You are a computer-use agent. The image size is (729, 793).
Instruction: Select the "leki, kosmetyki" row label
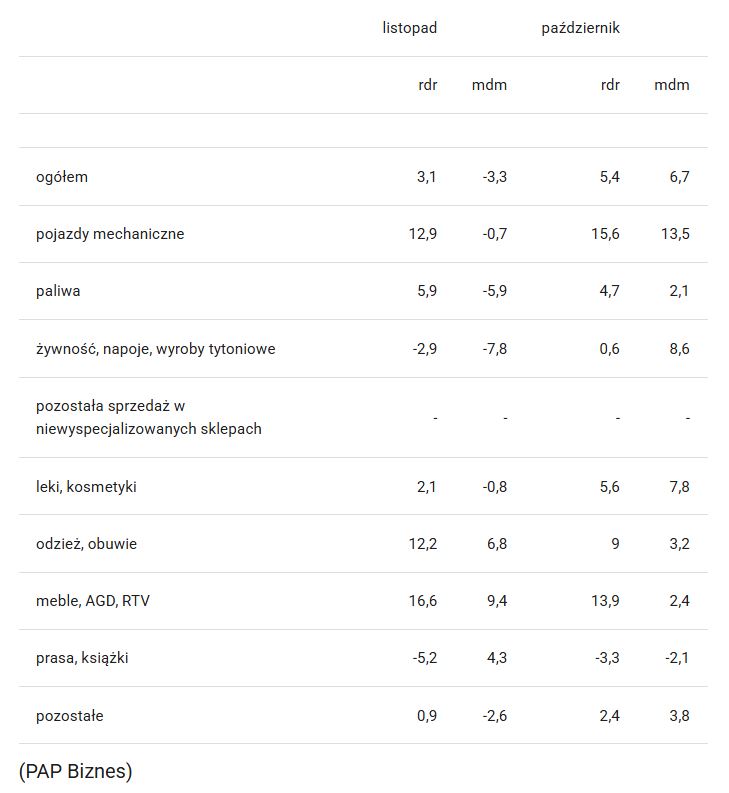[86, 487]
